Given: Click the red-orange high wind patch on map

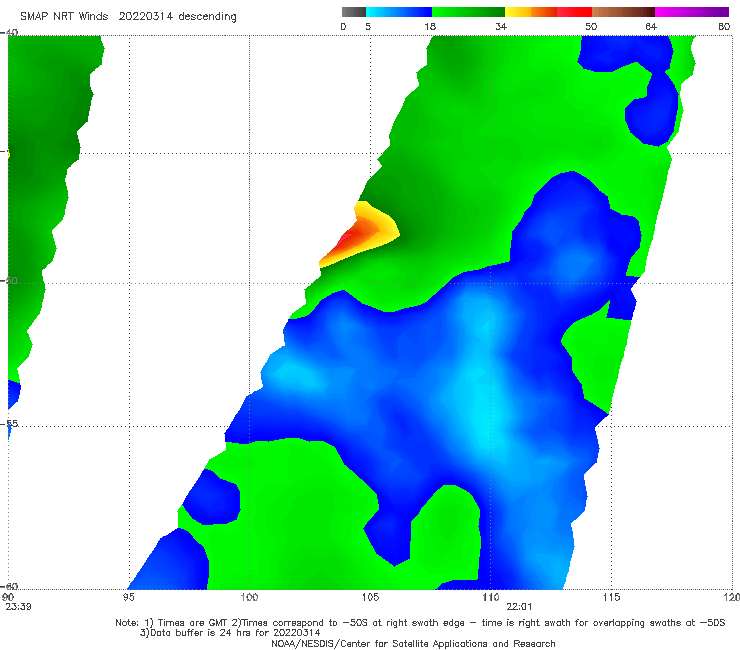Looking at the screenshot, I should pos(361,236).
